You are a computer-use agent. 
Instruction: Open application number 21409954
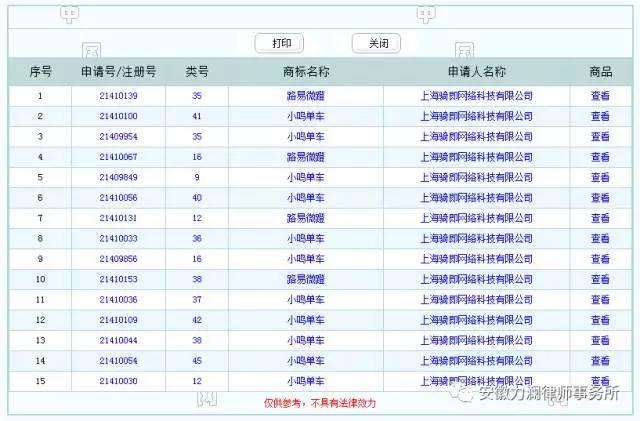click(x=118, y=137)
